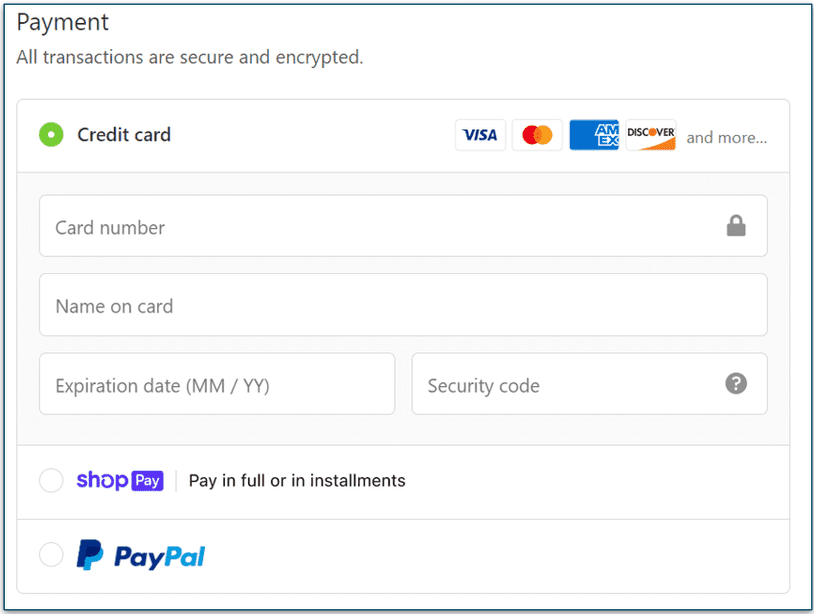The image size is (814, 614).
Task: Select the PayPal payment option
Action: [x=51, y=554]
